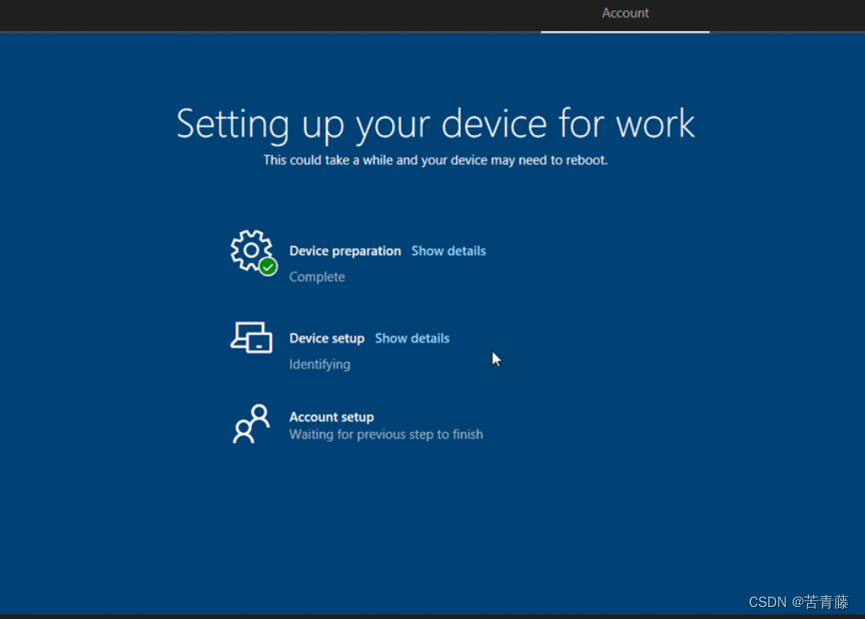Open Show details for Device setup
865x619 pixels.
pyautogui.click(x=412, y=338)
